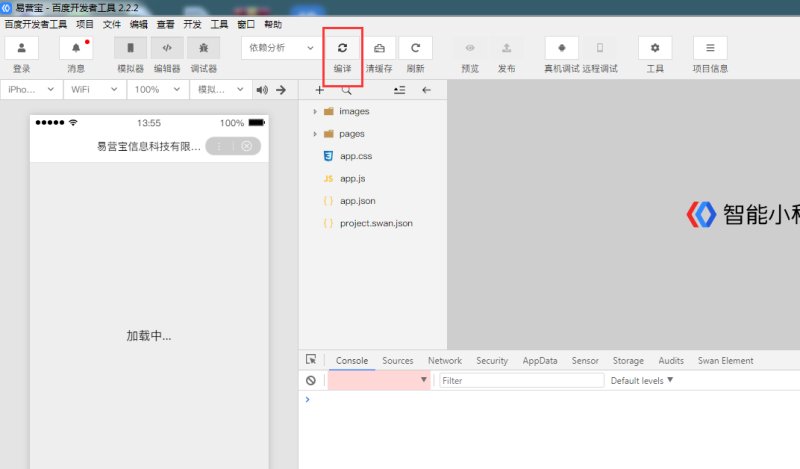800x469 pixels.
Task: Switch to the Network tab
Action: (445, 361)
